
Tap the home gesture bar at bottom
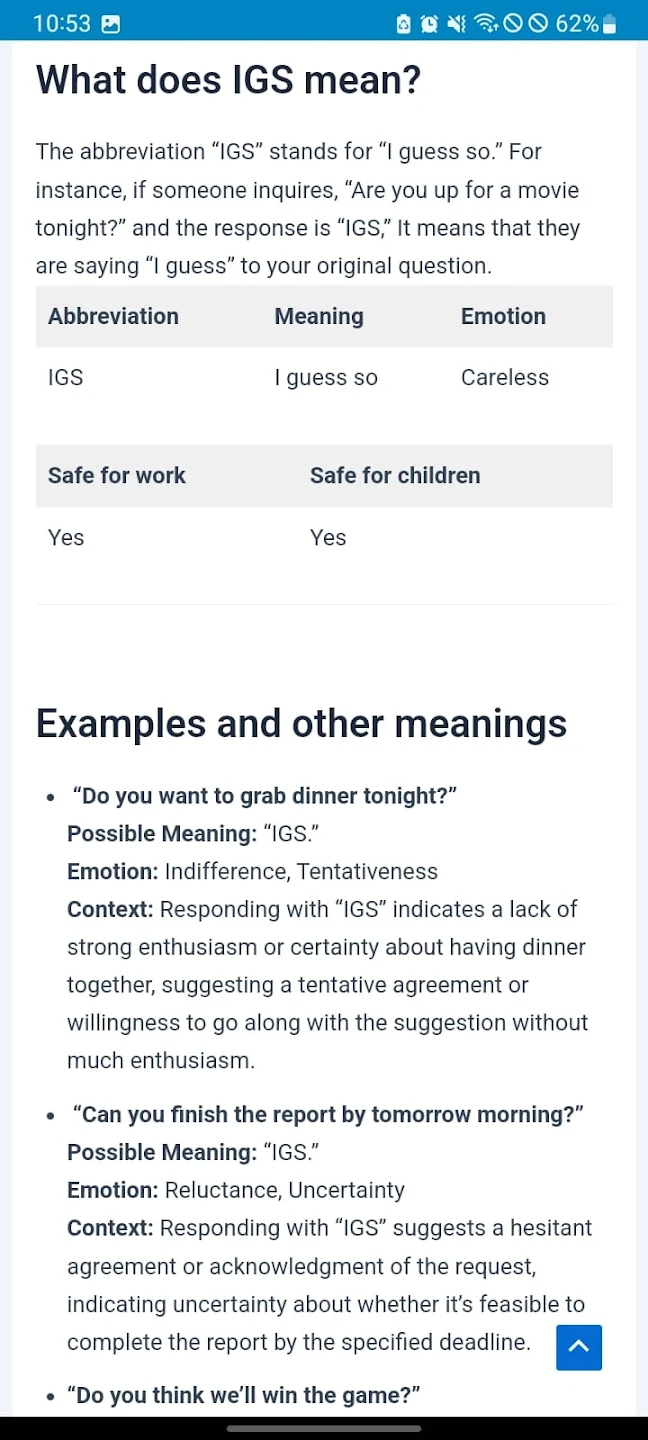click(x=324, y=1428)
